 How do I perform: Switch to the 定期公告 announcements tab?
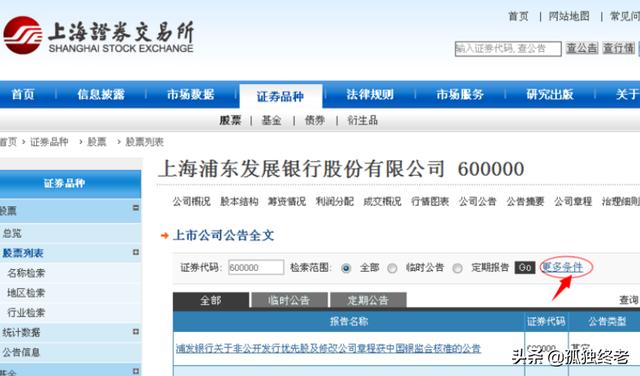(368, 300)
